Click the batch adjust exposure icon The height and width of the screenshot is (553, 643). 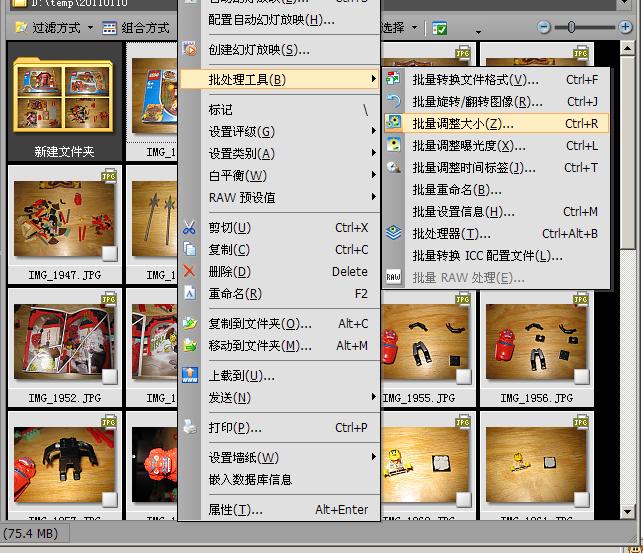[393, 145]
